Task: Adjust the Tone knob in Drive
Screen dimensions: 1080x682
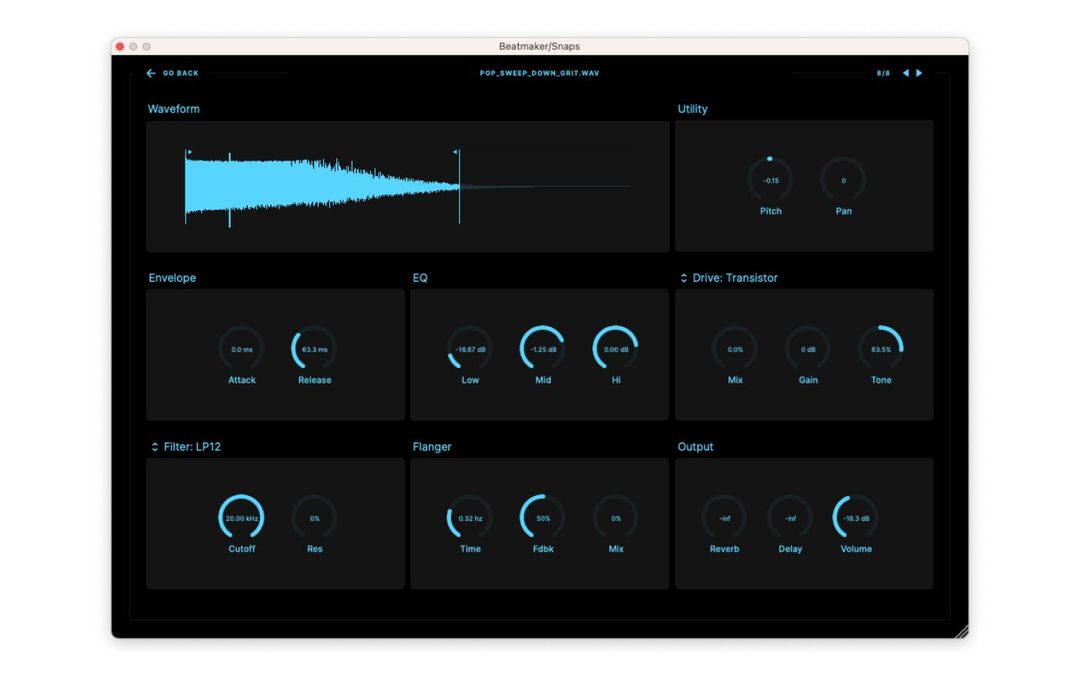Action: click(x=880, y=351)
